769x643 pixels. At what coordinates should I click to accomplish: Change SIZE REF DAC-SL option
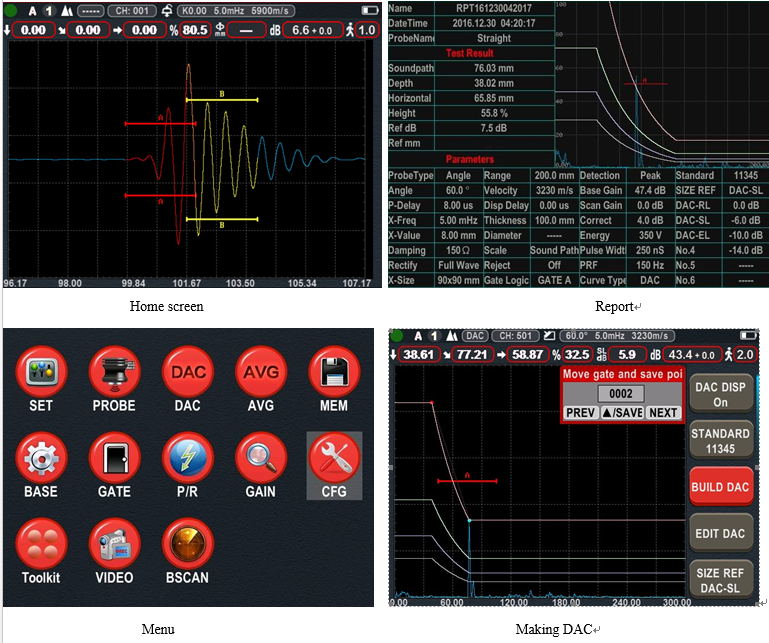[x=720, y=581]
